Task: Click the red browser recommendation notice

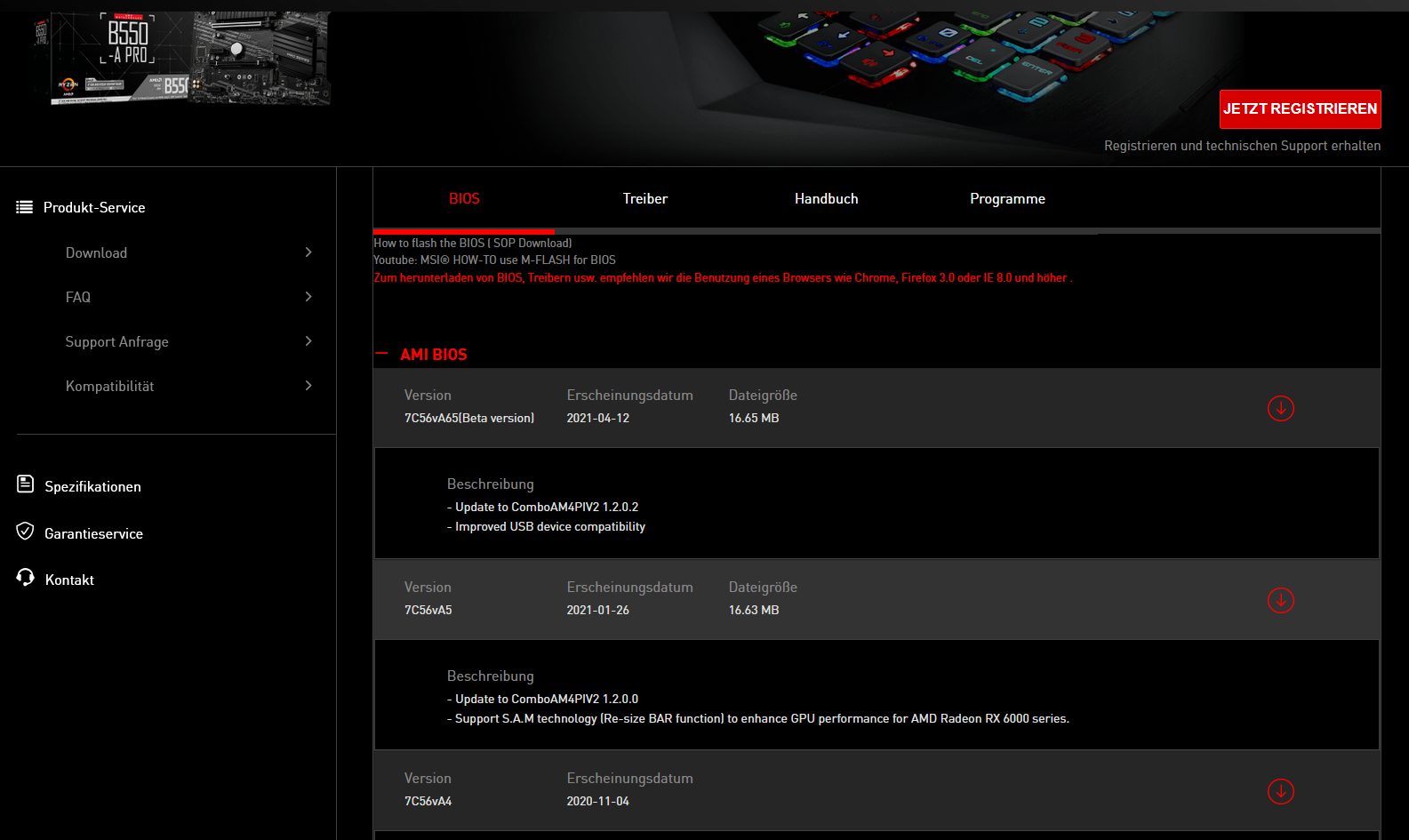Action: pyautogui.click(x=723, y=277)
